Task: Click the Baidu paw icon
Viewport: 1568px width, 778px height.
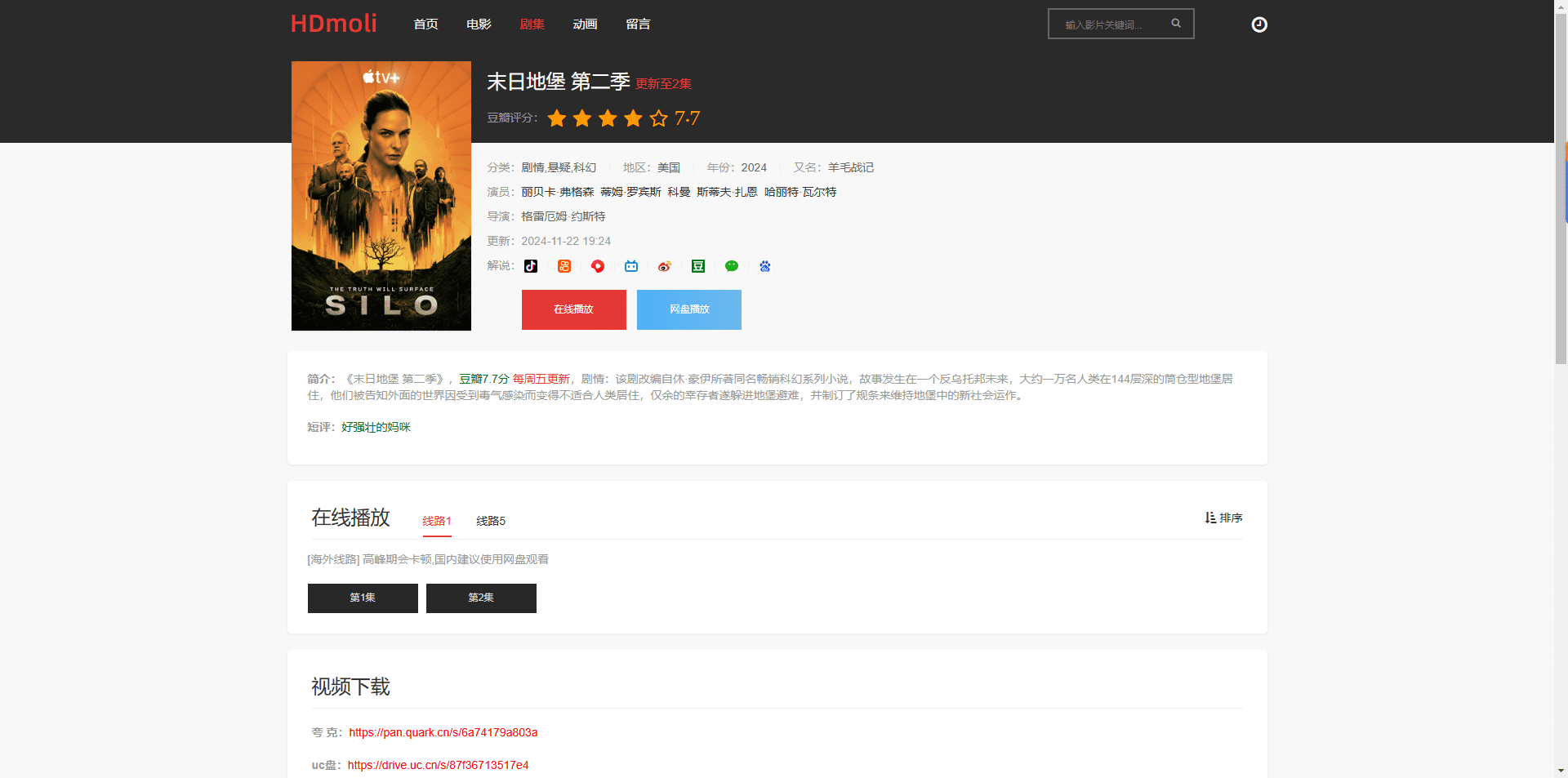Action: coord(765,266)
